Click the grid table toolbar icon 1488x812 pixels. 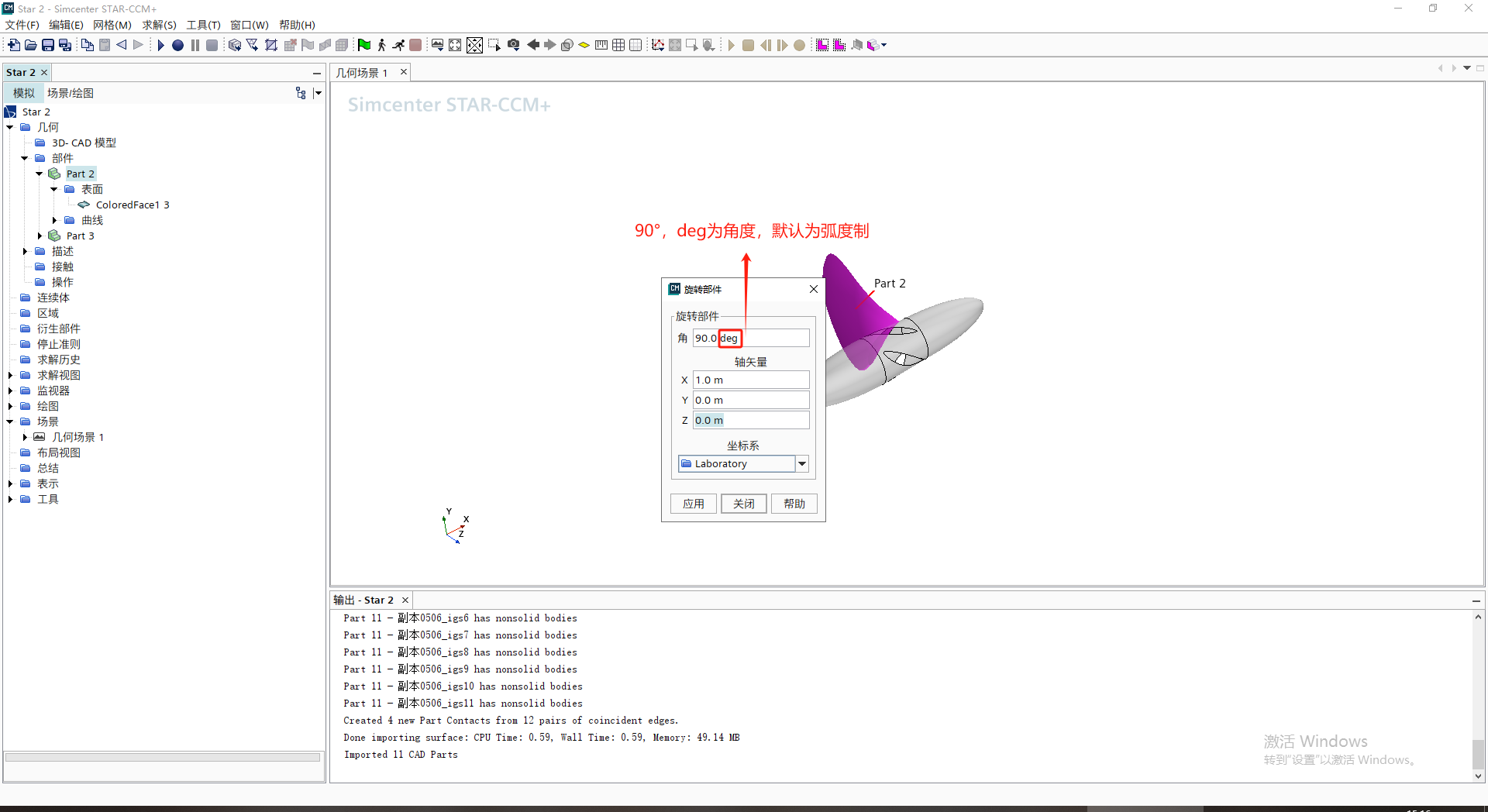point(618,45)
